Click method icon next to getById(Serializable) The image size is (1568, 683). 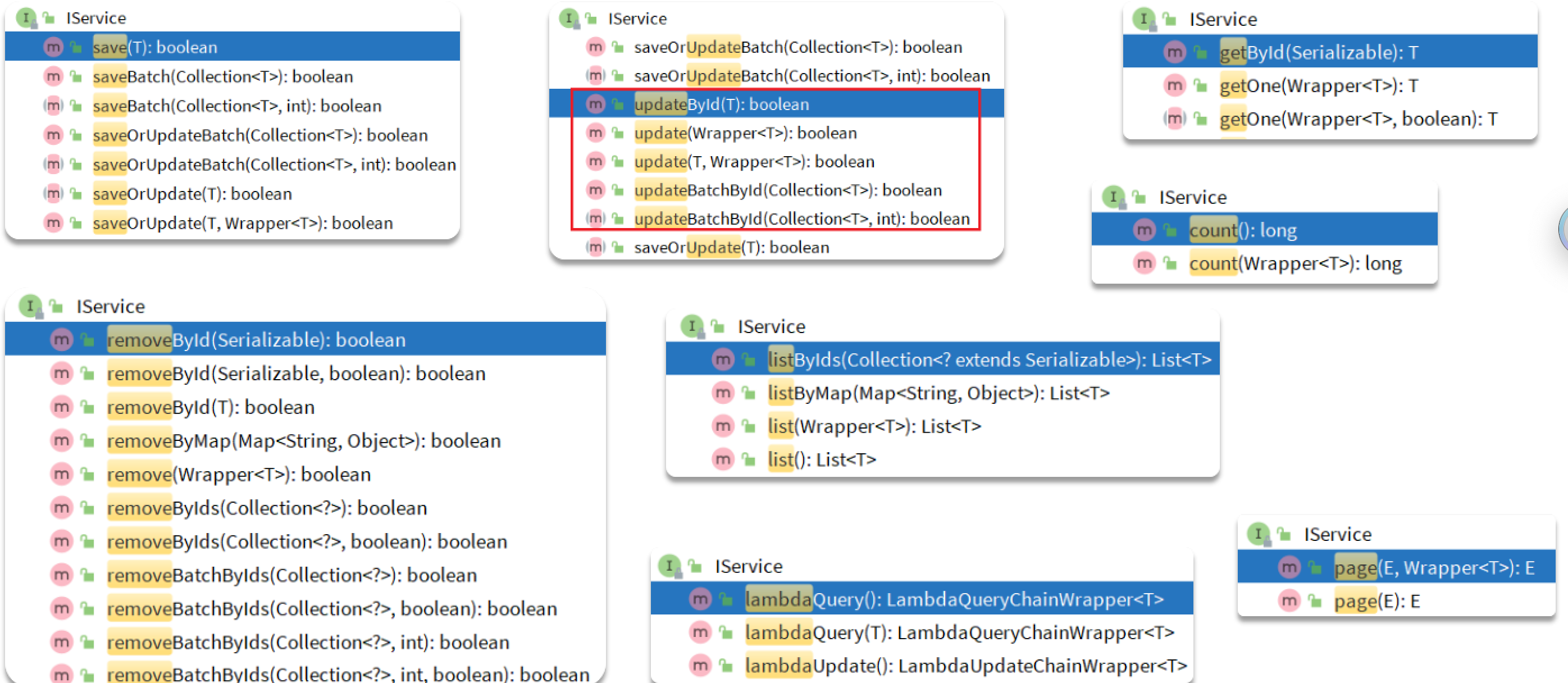tap(1174, 52)
